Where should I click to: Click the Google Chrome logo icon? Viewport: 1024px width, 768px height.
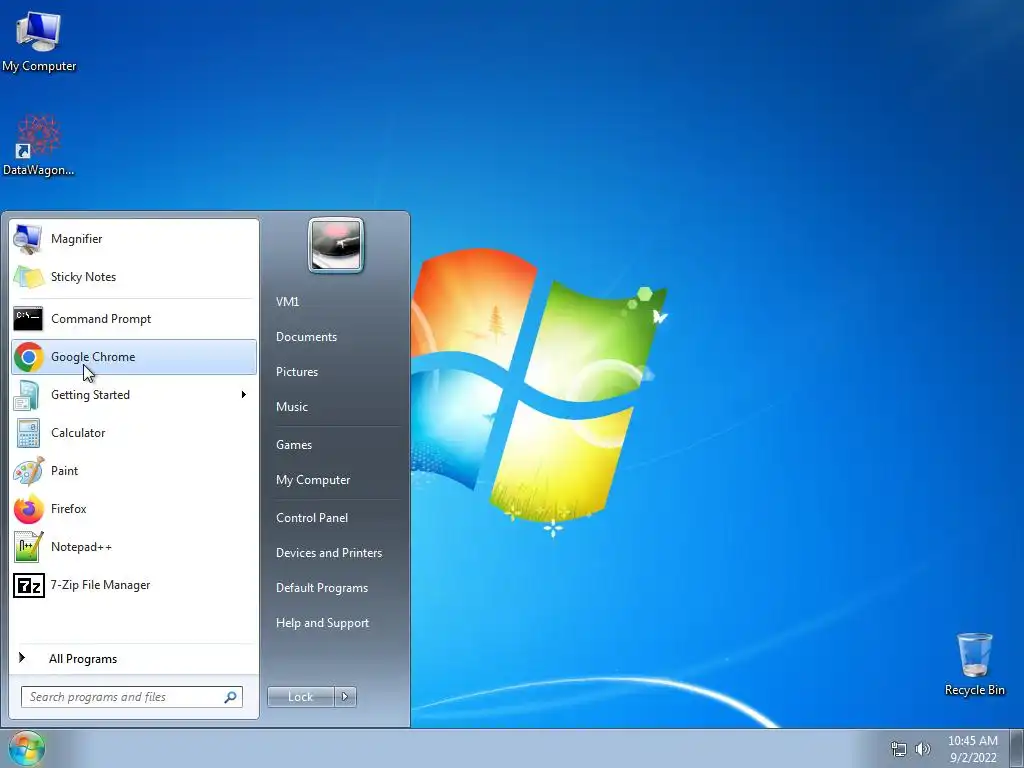[x=29, y=357]
